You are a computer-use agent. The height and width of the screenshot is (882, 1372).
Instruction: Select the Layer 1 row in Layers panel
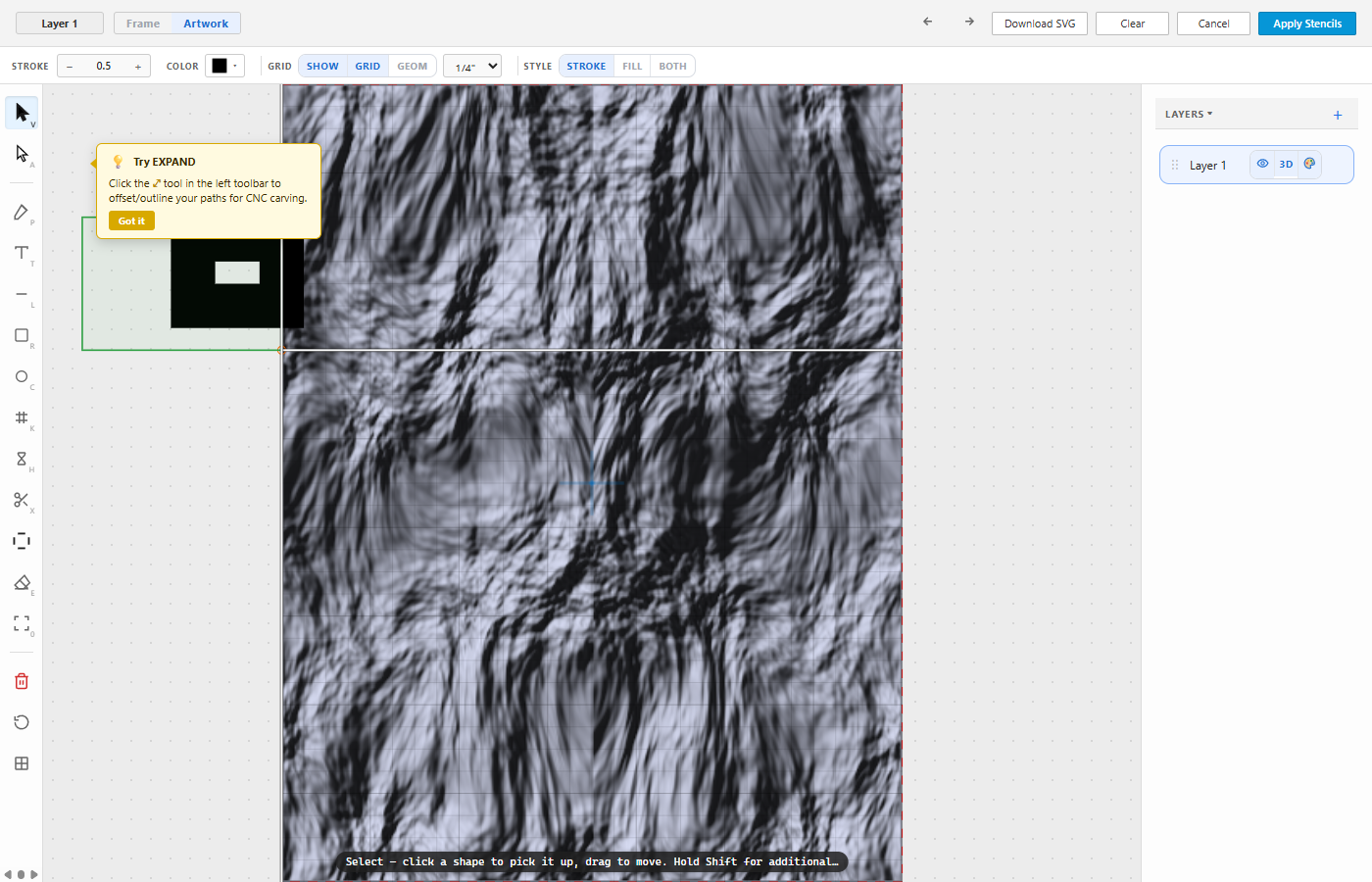click(1256, 165)
